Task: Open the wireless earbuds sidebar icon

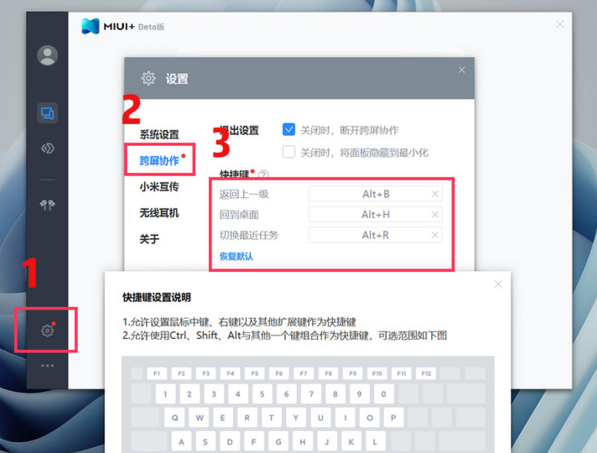Action: [x=47, y=205]
